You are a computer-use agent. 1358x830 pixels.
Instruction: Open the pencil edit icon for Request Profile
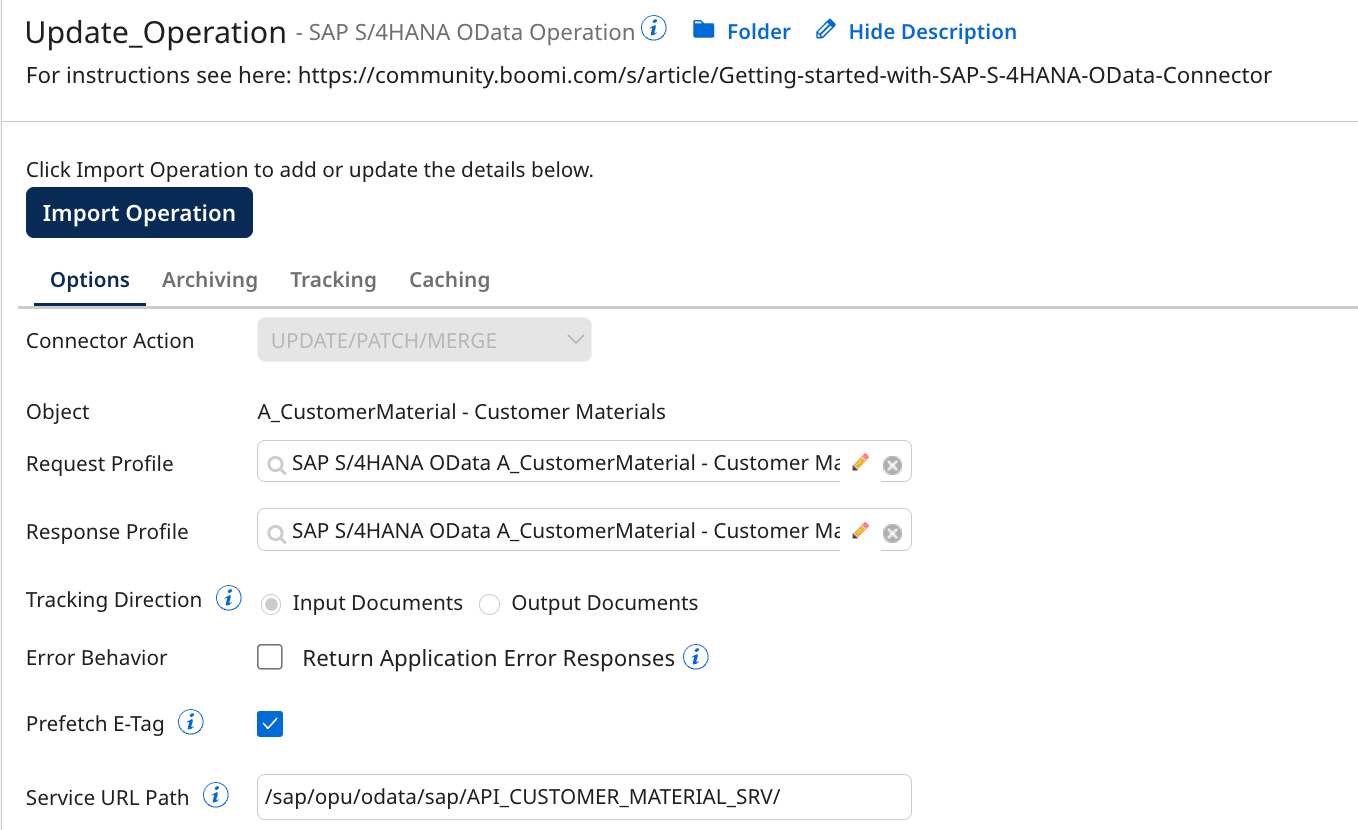tap(860, 462)
